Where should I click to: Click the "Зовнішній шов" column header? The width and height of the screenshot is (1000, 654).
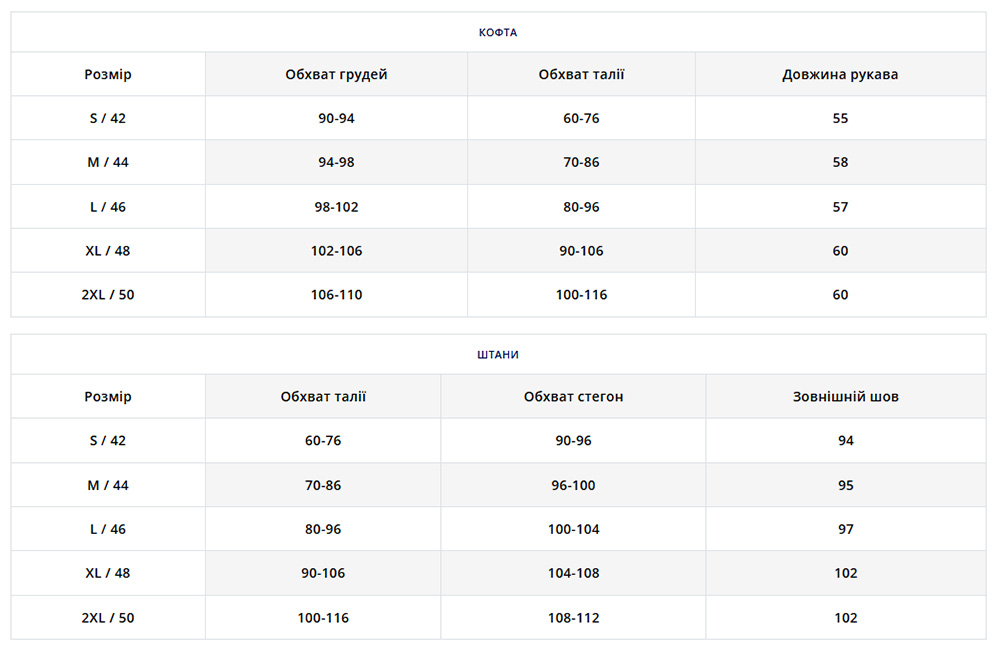(845, 397)
